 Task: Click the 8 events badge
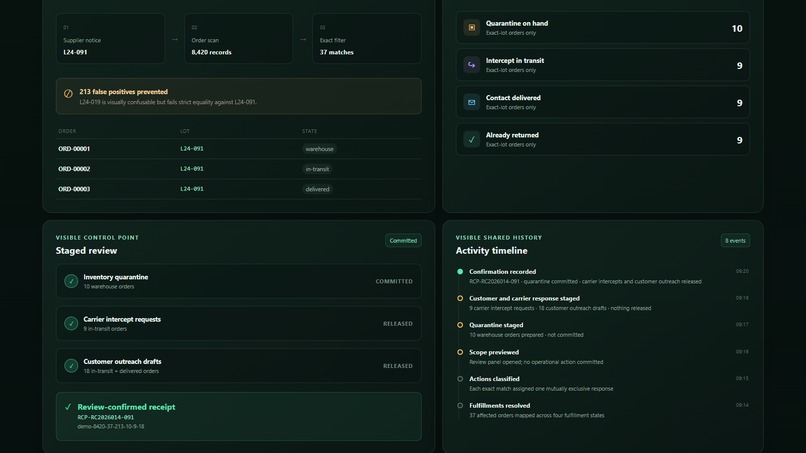(735, 241)
